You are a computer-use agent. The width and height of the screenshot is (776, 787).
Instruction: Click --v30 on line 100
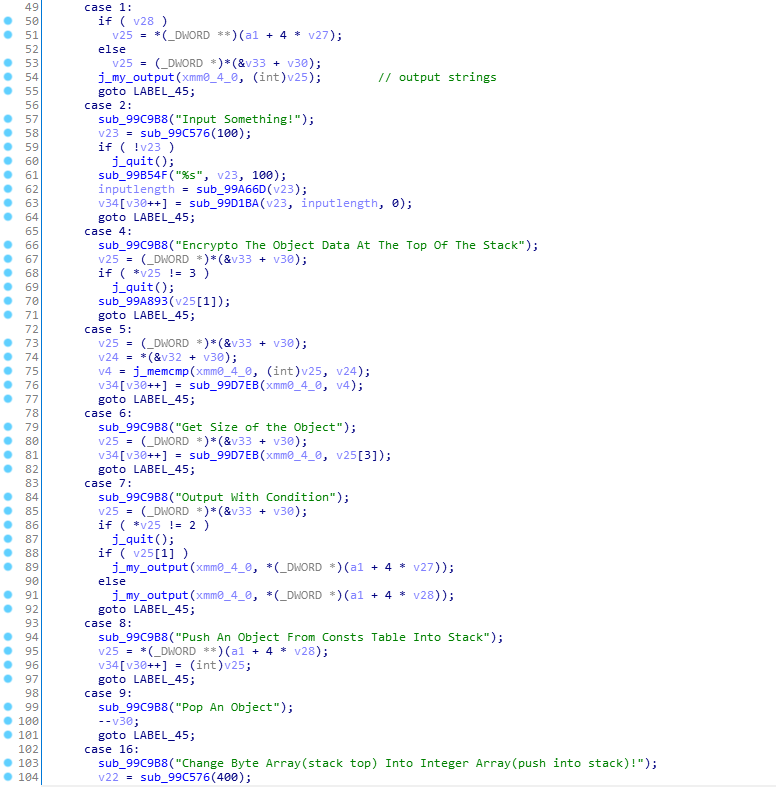coord(119,721)
